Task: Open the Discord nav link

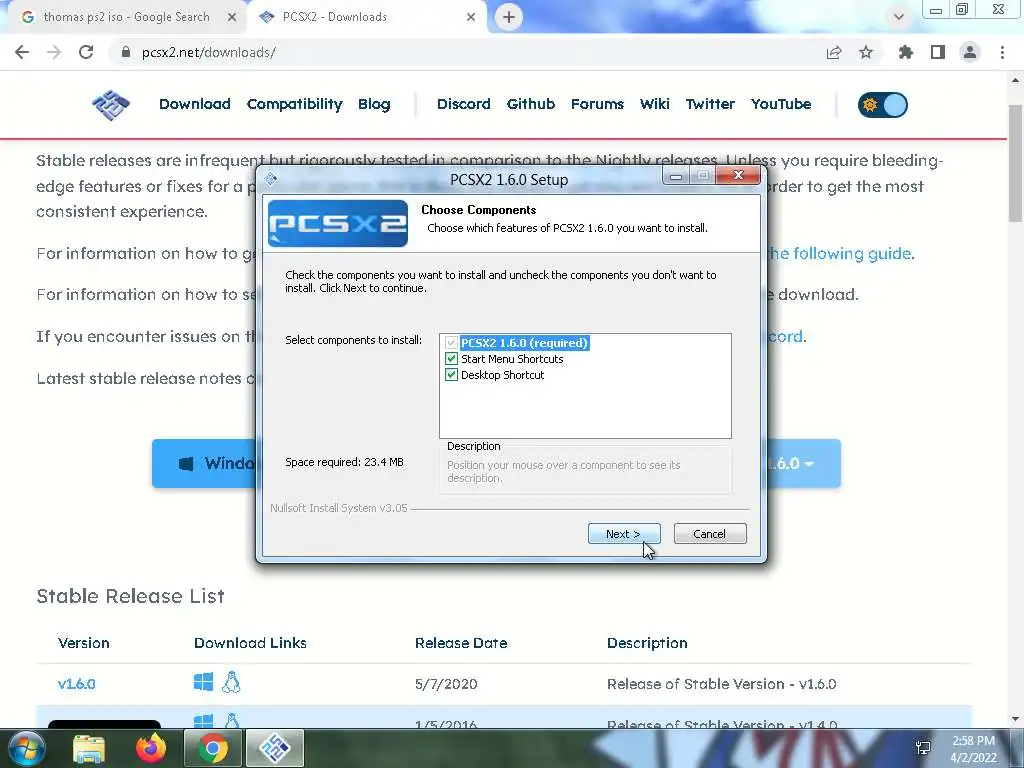Action: point(464,104)
